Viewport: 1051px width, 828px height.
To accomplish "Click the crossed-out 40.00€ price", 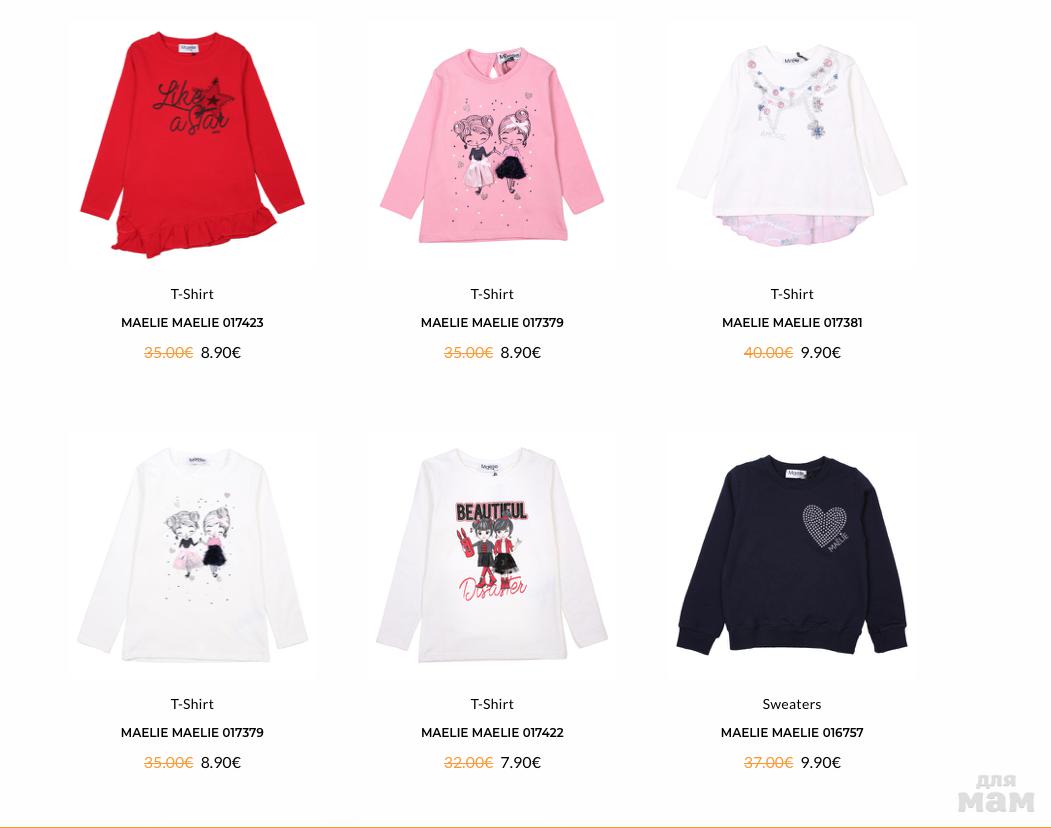I will pos(768,353).
